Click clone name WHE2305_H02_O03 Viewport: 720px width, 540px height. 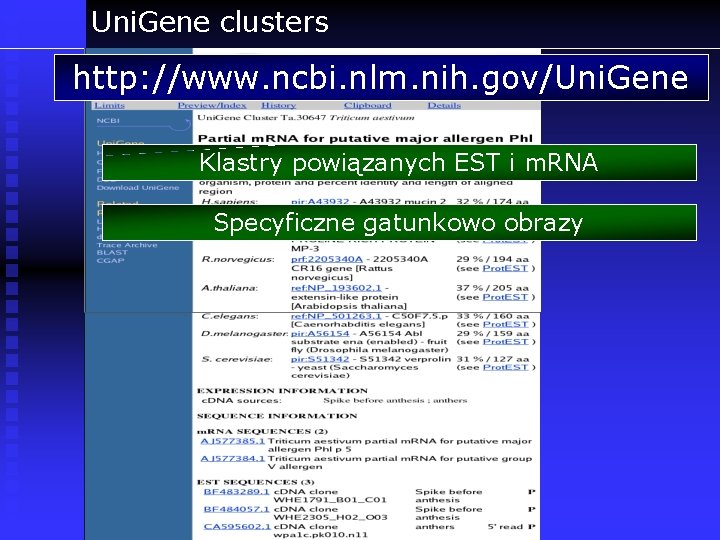point(331,517)
